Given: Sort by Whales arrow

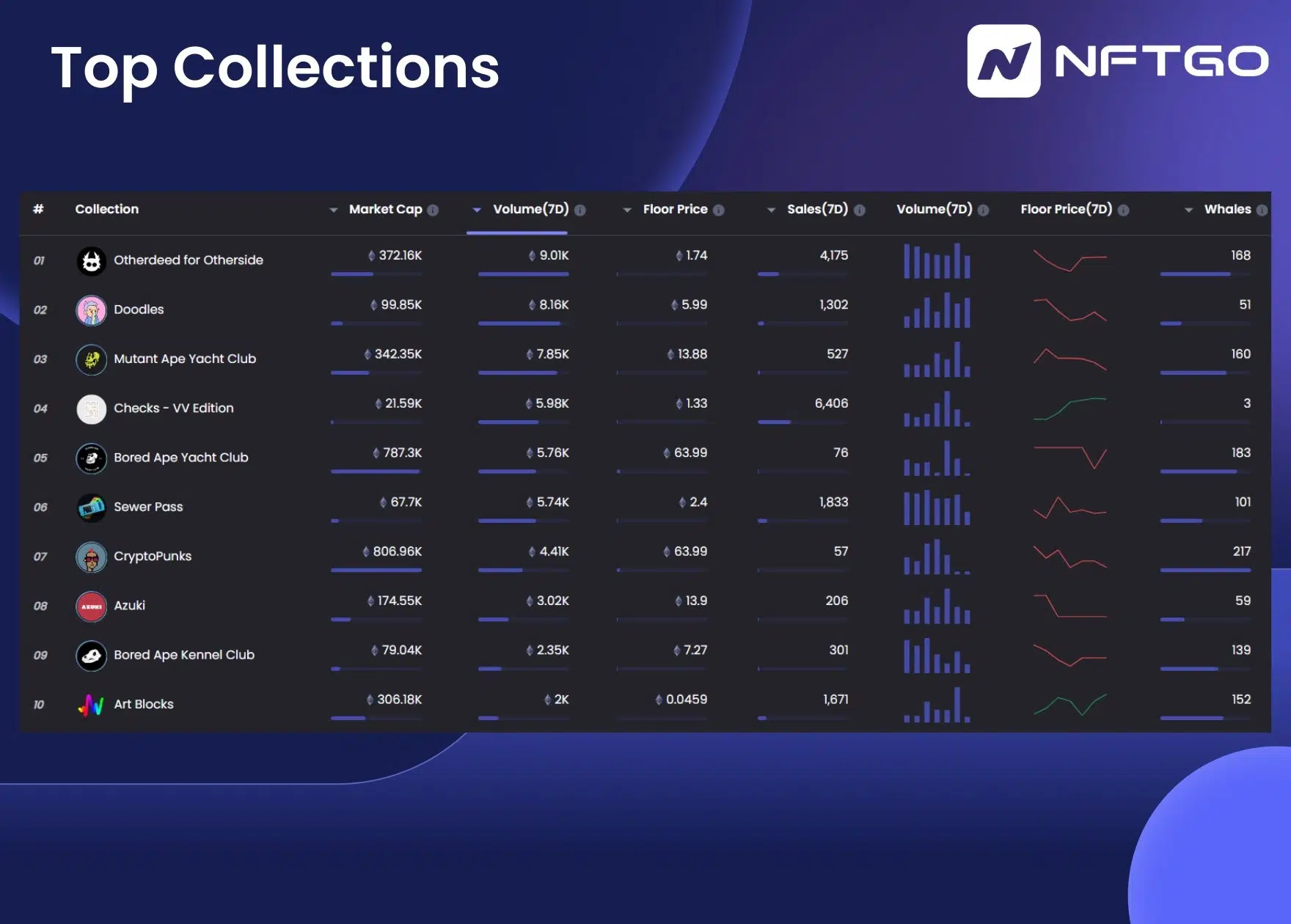Looking at the screenshot, I should click(1188, 210).
